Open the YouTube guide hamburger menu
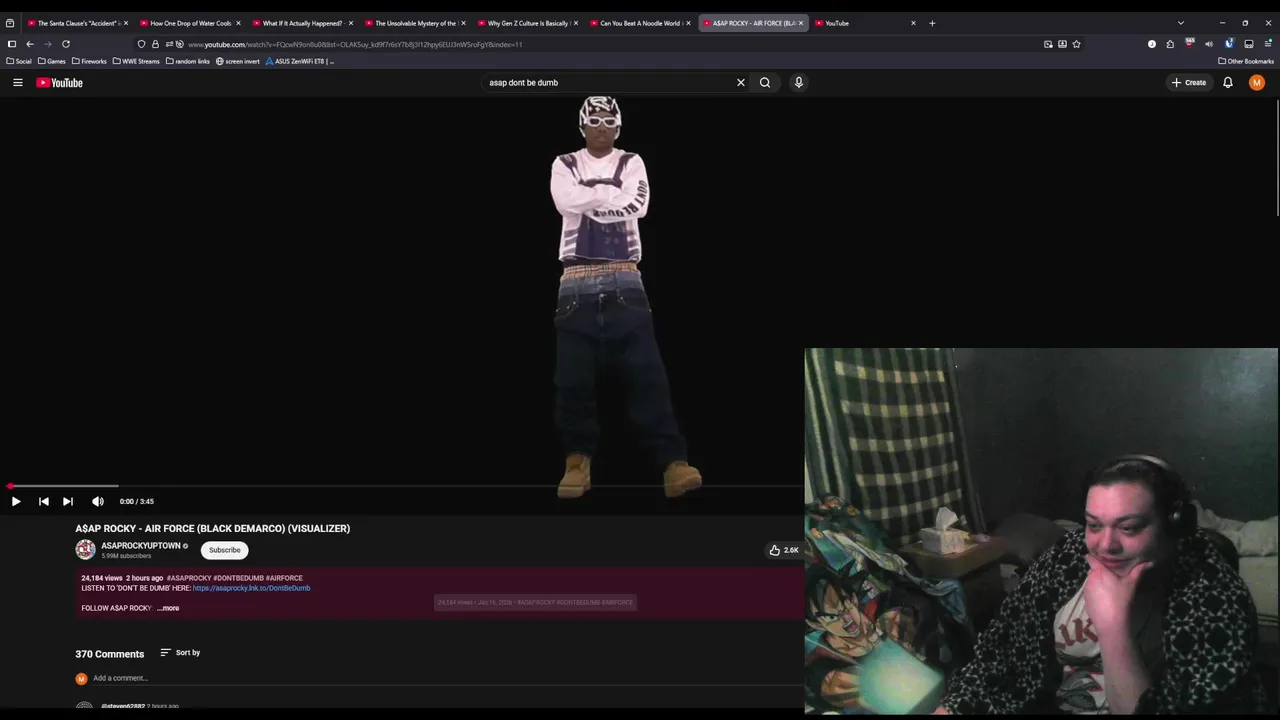1280x720 pixels. (x=17, y=83)
